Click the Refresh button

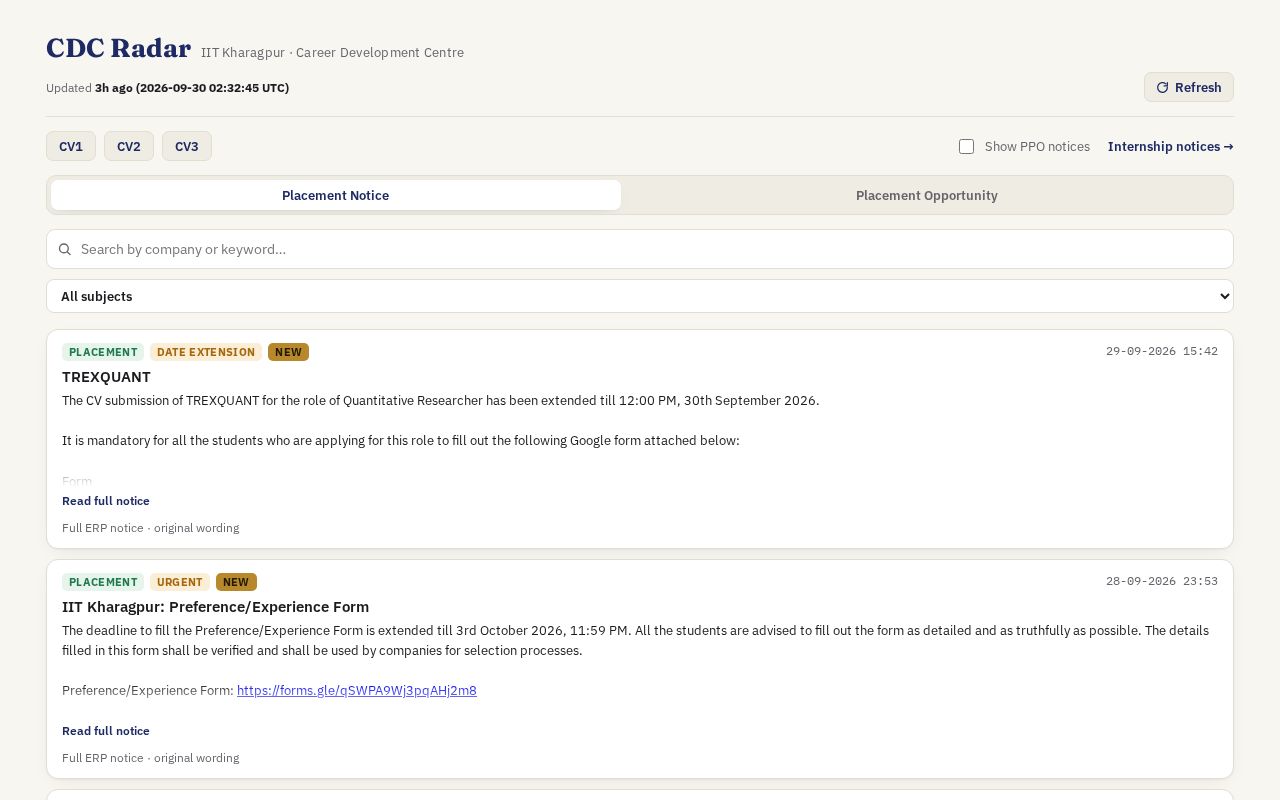coord(1188,87)
